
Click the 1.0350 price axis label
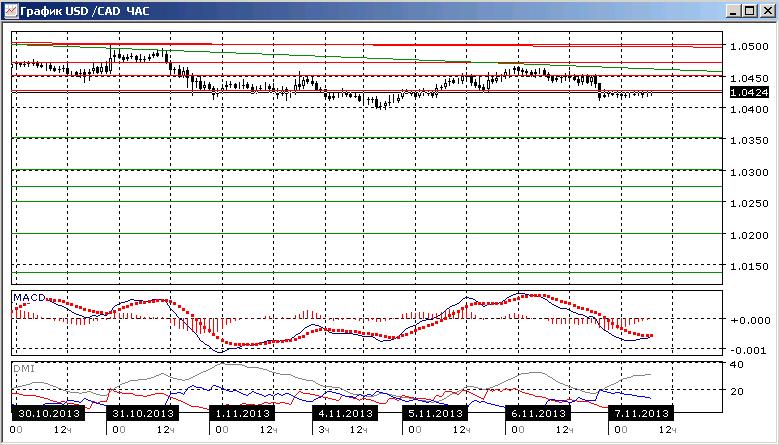click(749, 141)
